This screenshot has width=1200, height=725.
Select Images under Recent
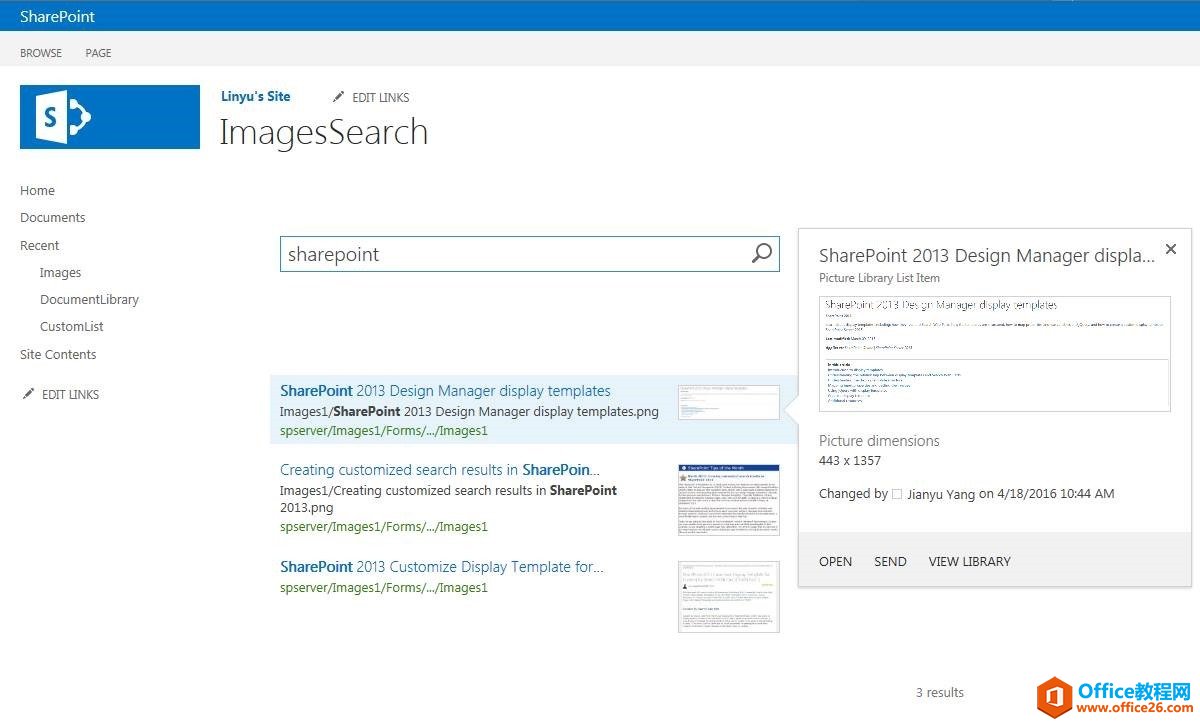[x=60, y=272]
